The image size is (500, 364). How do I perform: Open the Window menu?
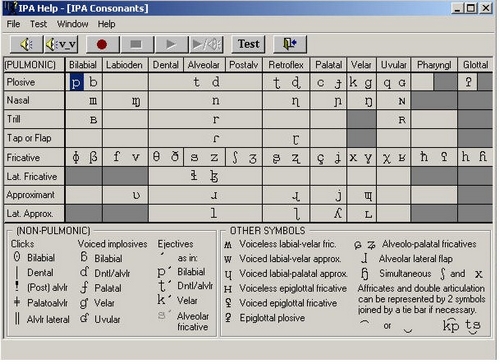[x=72, y=24]
